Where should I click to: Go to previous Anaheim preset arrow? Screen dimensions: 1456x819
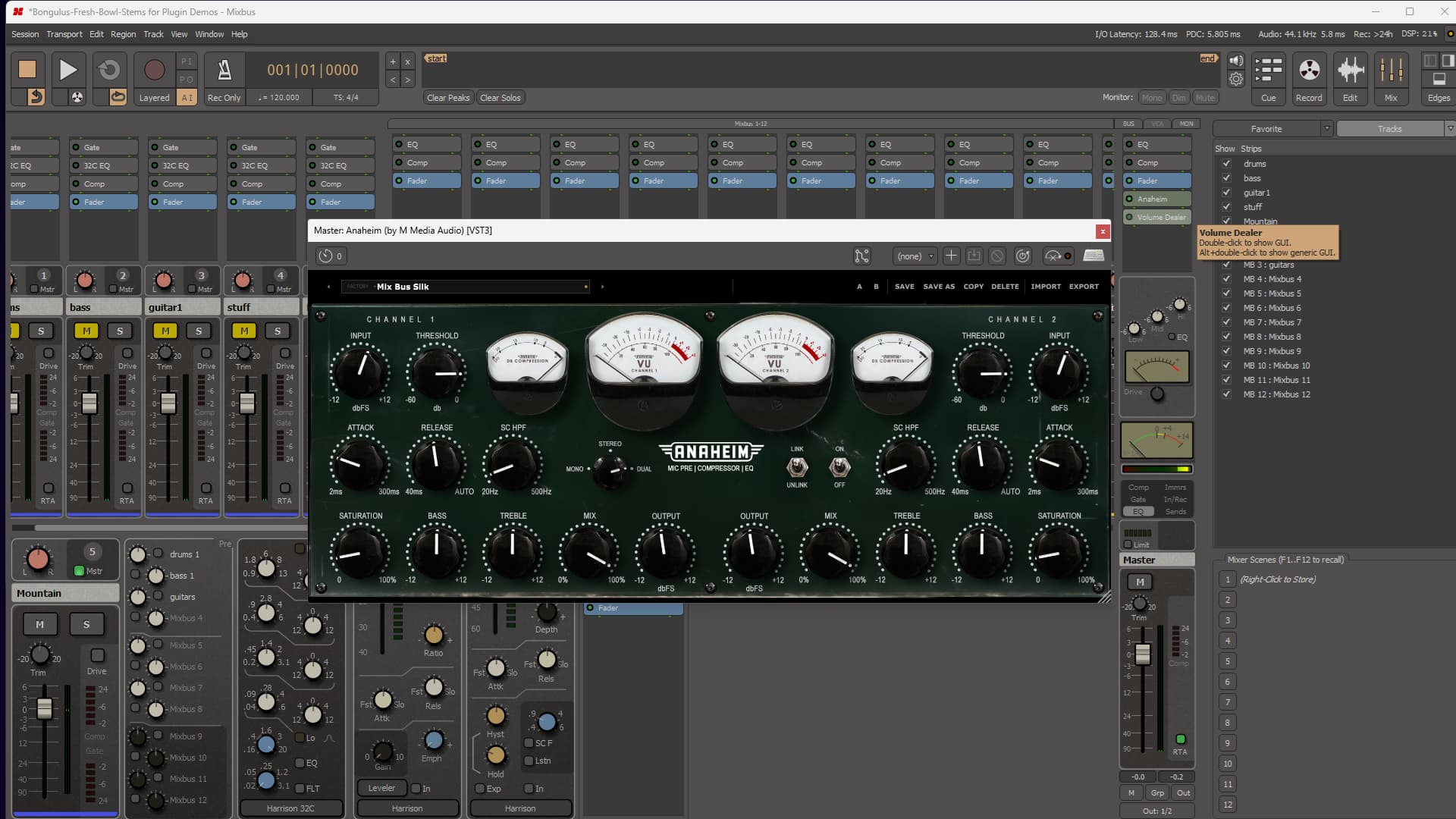tap(328, 287)
